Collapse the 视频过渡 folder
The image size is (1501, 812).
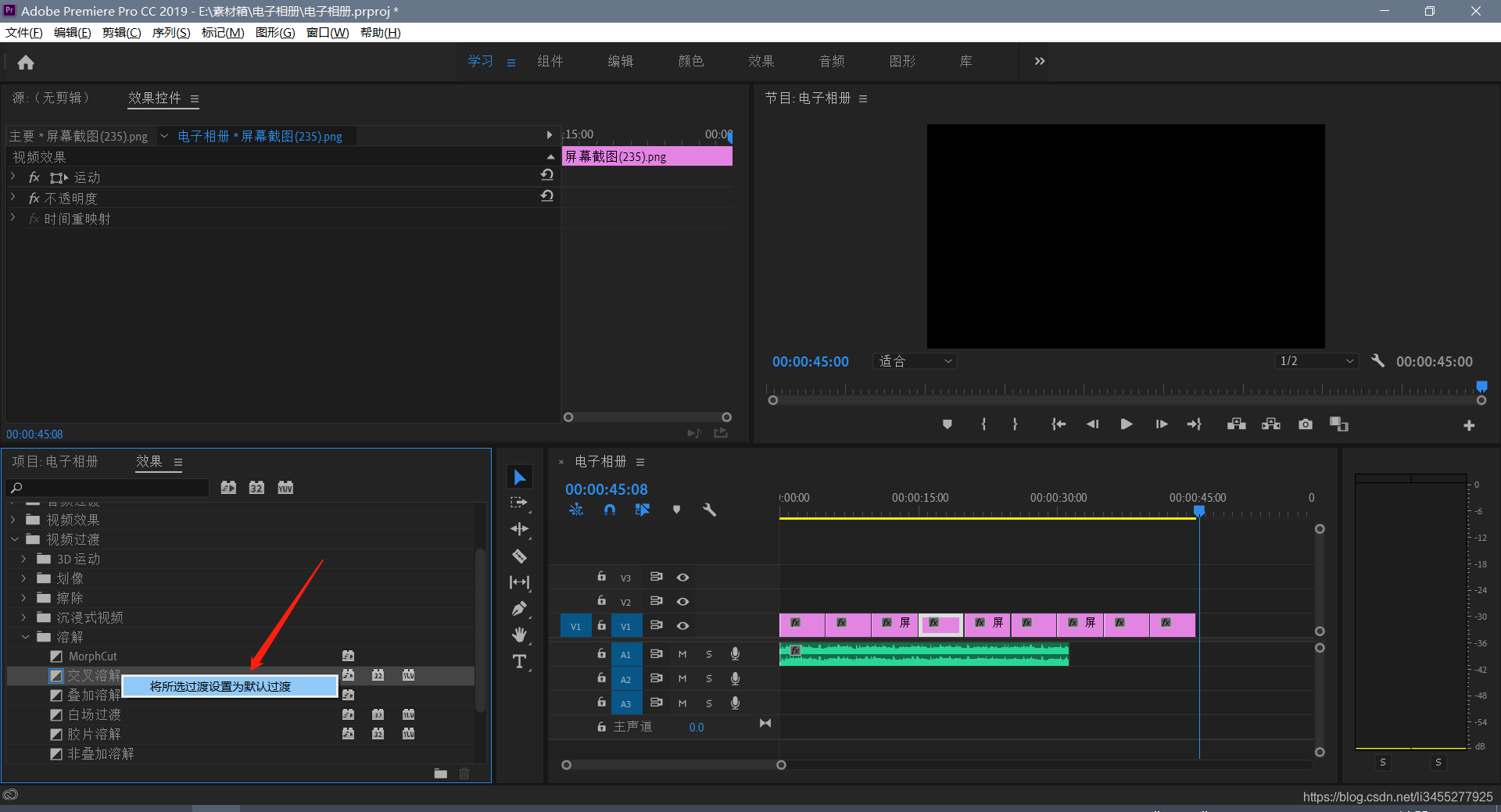pos(14,539)
